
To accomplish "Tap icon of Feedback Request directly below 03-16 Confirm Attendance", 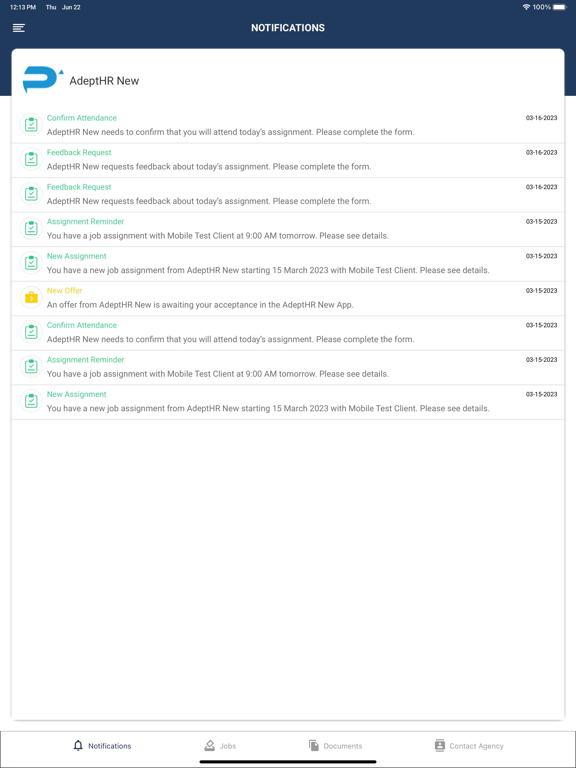I will click(31, 159).
